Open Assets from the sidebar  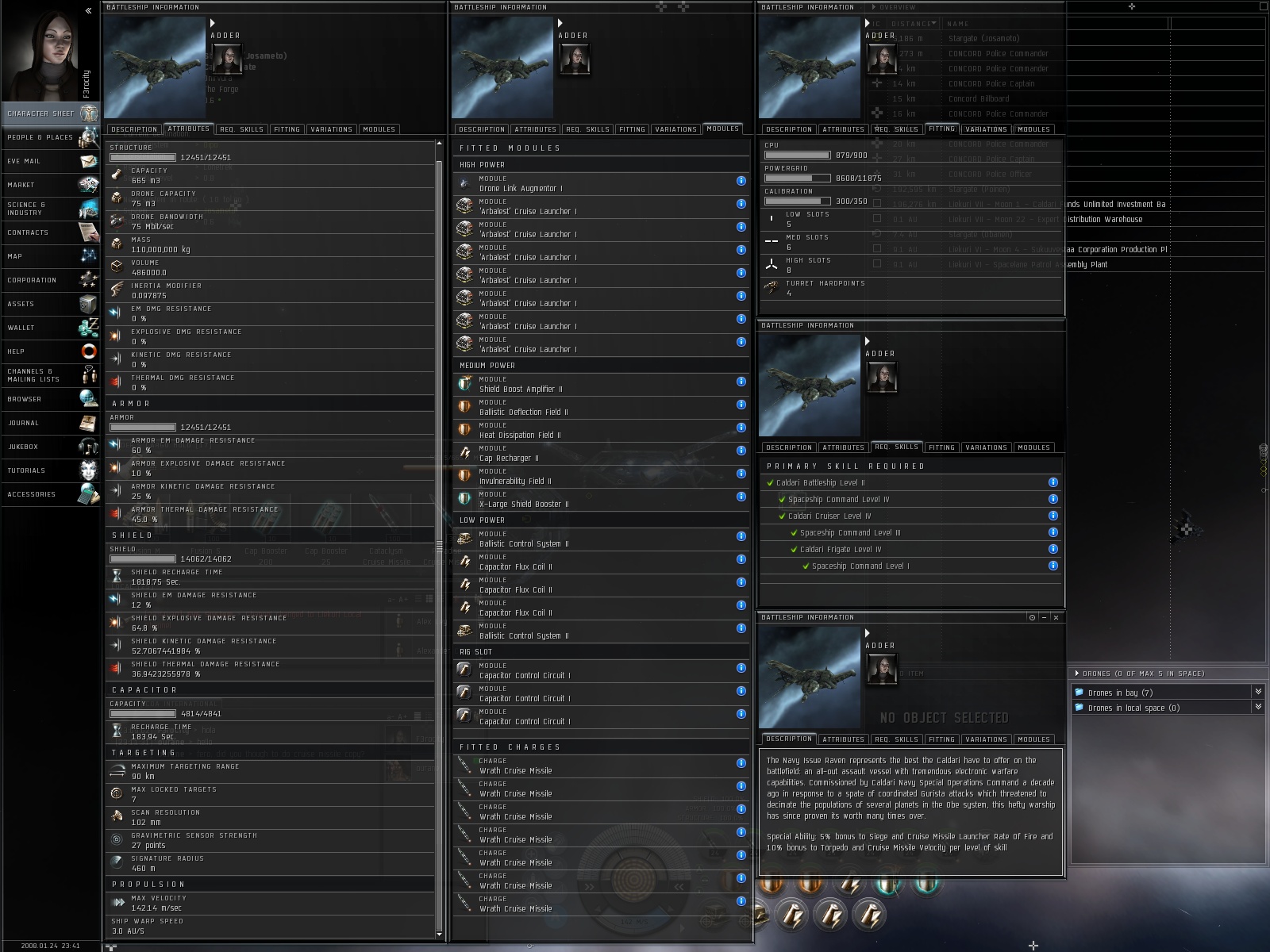tap(51, 304)
